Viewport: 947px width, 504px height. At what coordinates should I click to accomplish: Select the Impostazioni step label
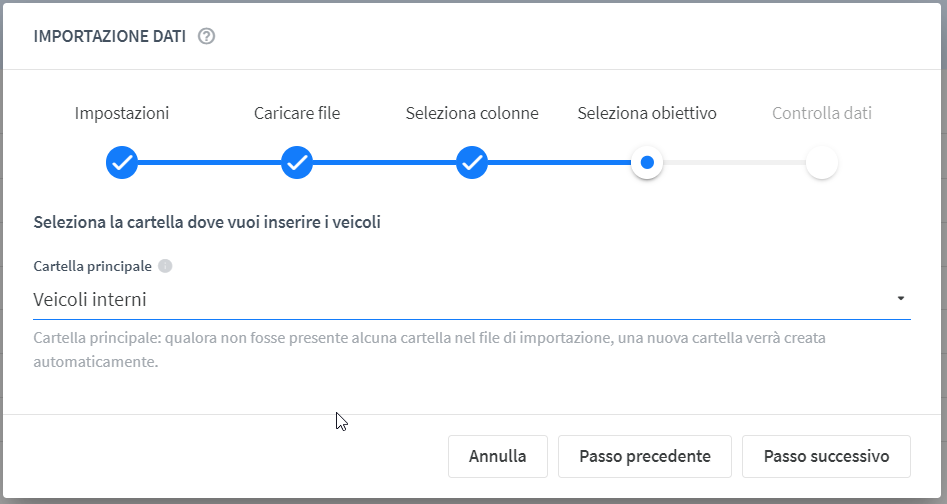[122, 113]
